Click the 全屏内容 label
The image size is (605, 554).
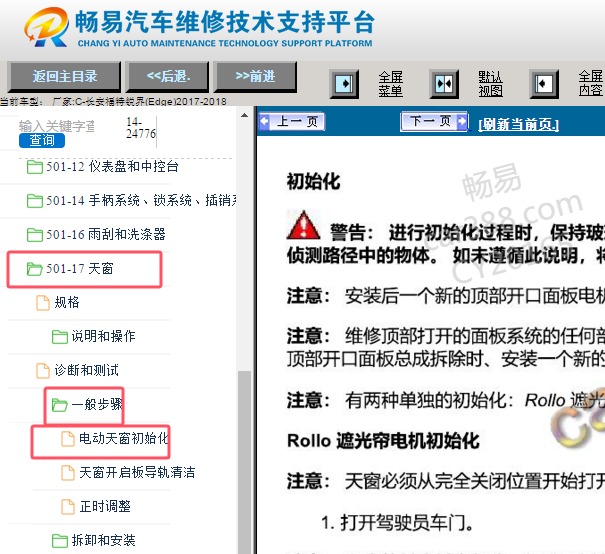[x=590, y=84]
